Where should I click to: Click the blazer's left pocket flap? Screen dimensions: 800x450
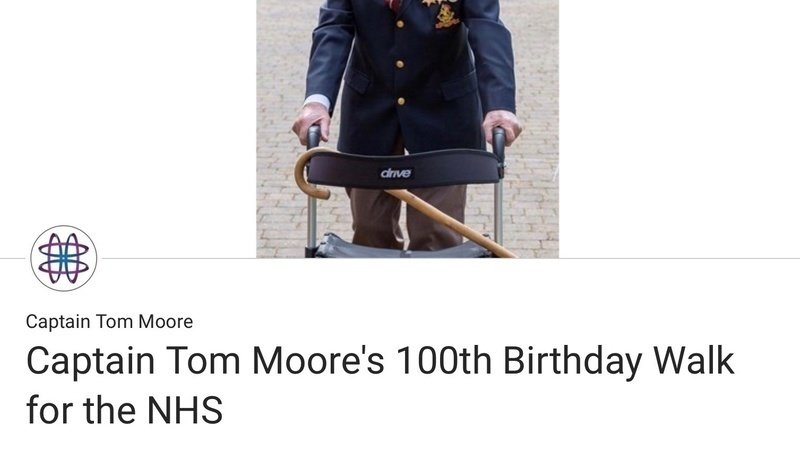(x=357, y=81)
